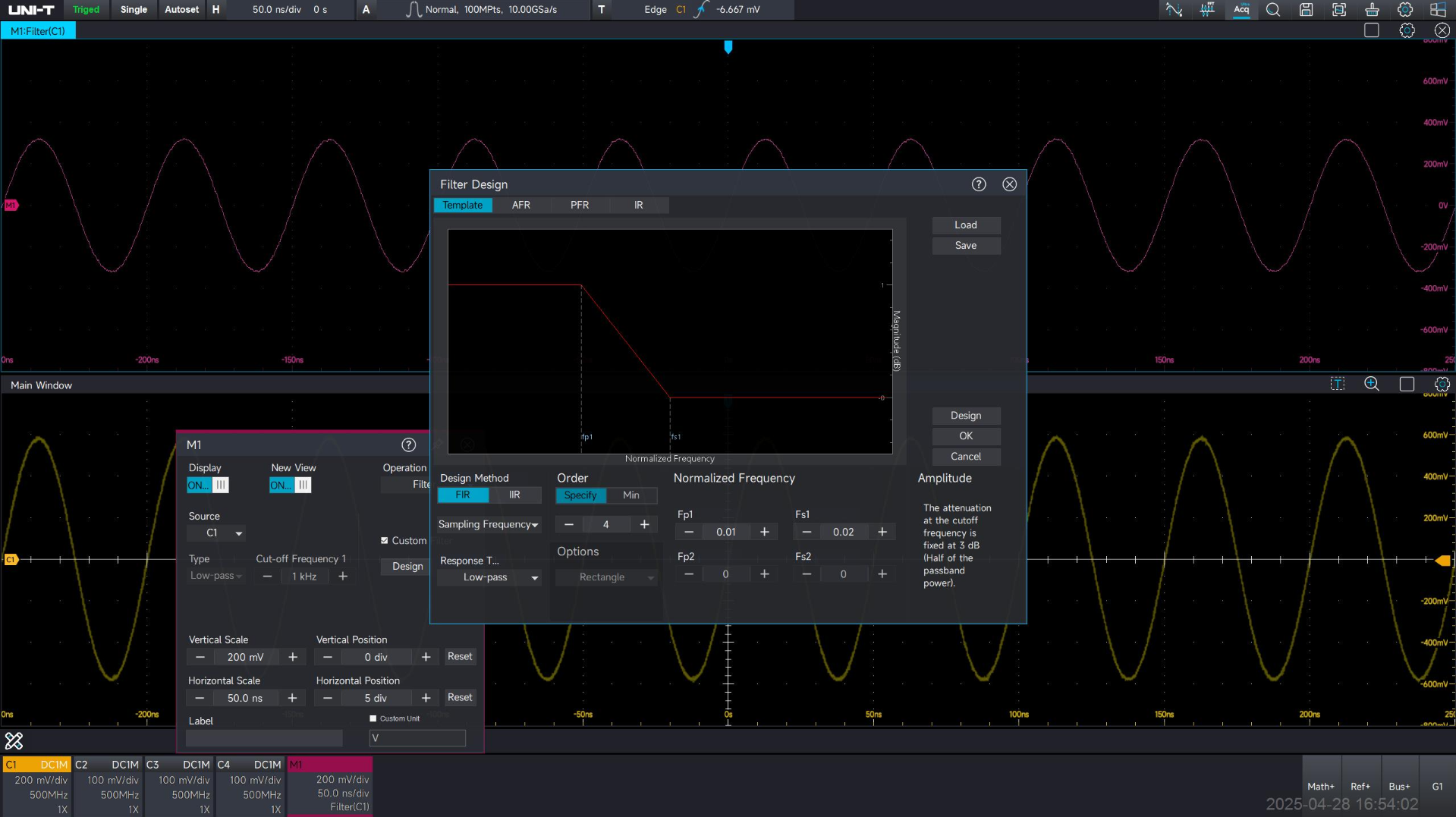This screenshot has height=817, width=1456.
Task: Click the zoom-in magnifier in Main Window
Action: [1371, 384]
